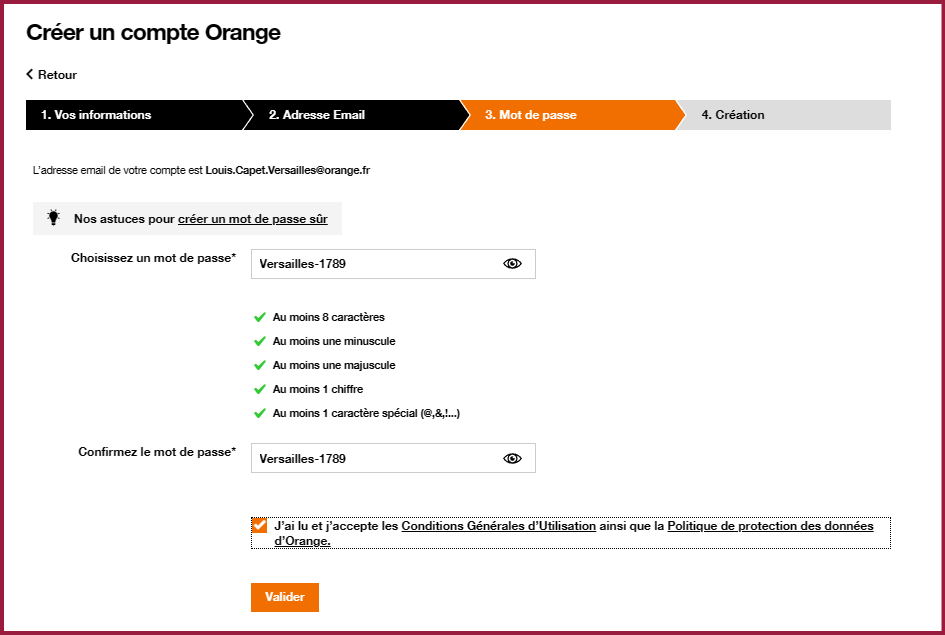Show password in the Choisissez un mot de passe field
Screen dimensions: 945x635
pyautogui.click(x=512, y=264)
